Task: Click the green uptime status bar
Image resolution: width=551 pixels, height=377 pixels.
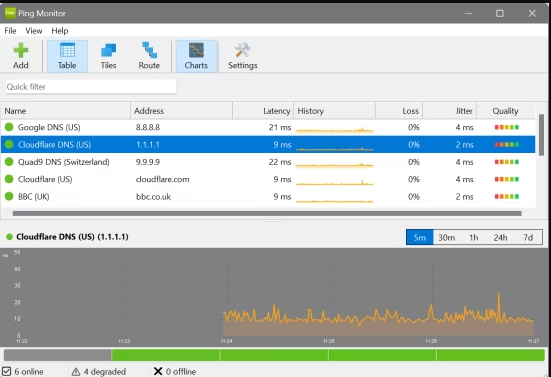Action: click(328, 355)
